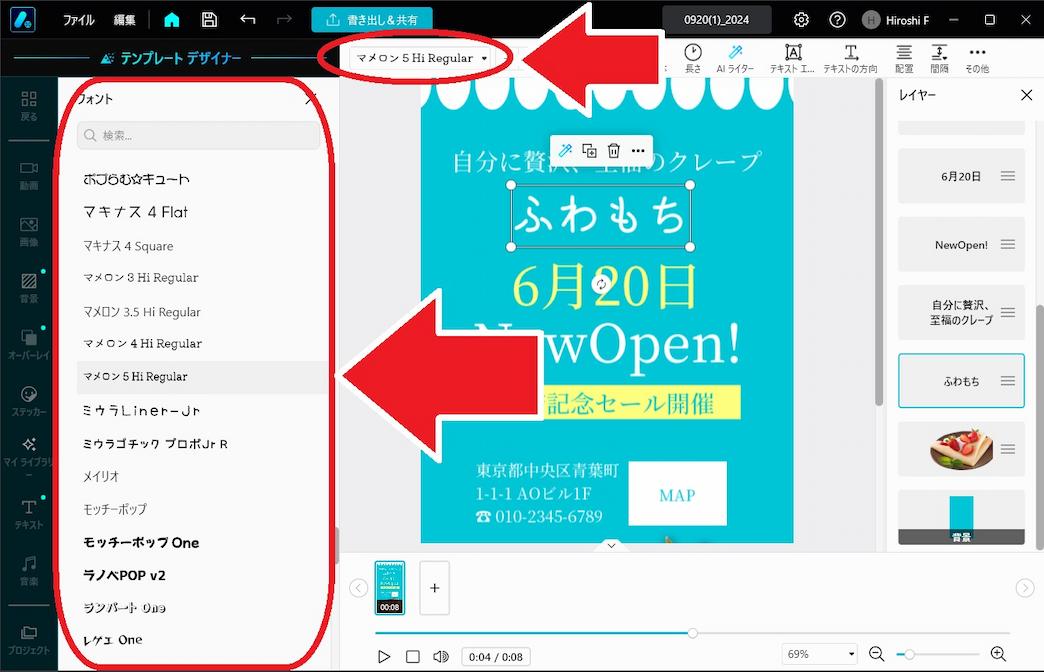Select the crepe image layer thumbnail
The width and height of the screenshot is (1044, 672).
(x=961, y=450)
